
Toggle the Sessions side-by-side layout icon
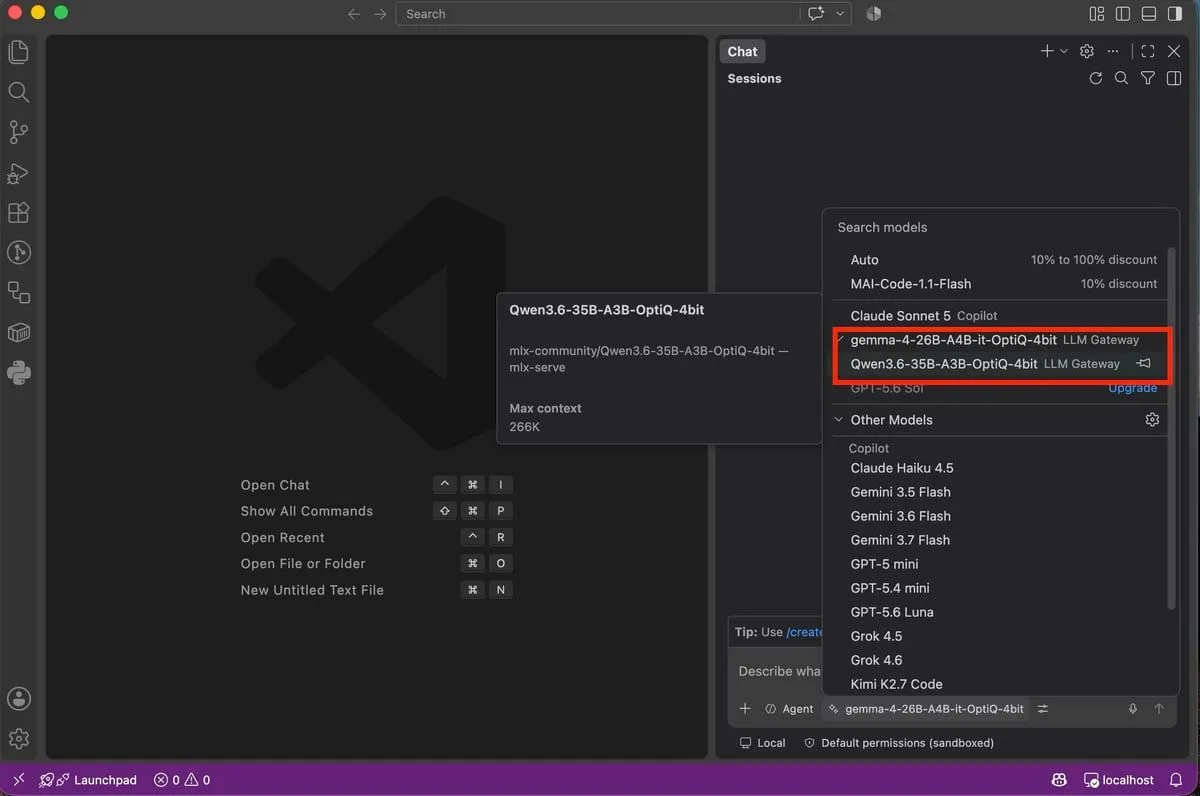click(1174, 78)
